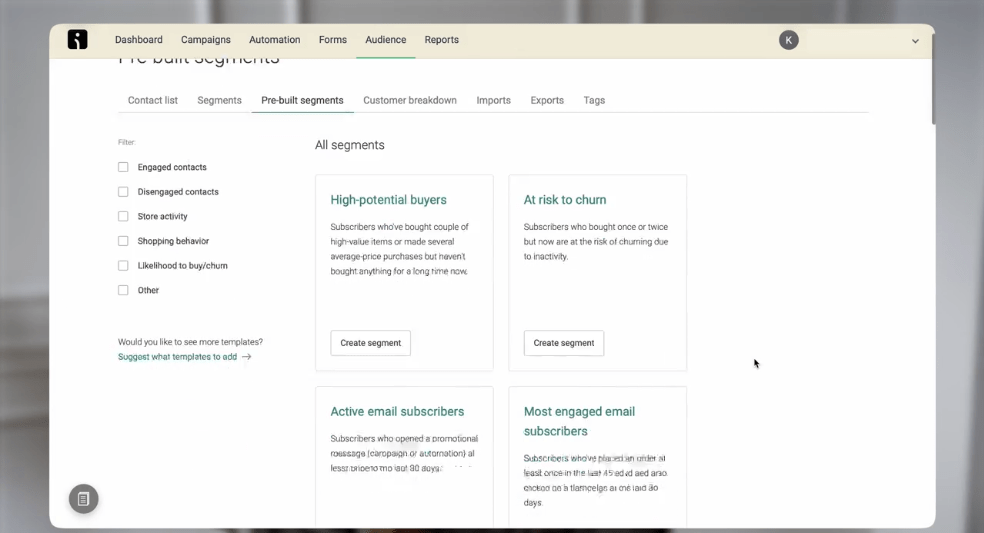Image resolution: width=984 pixels, height=533 pixels.
Task: Click the Omnisend logo icon
Action: (x=77, y=40)
